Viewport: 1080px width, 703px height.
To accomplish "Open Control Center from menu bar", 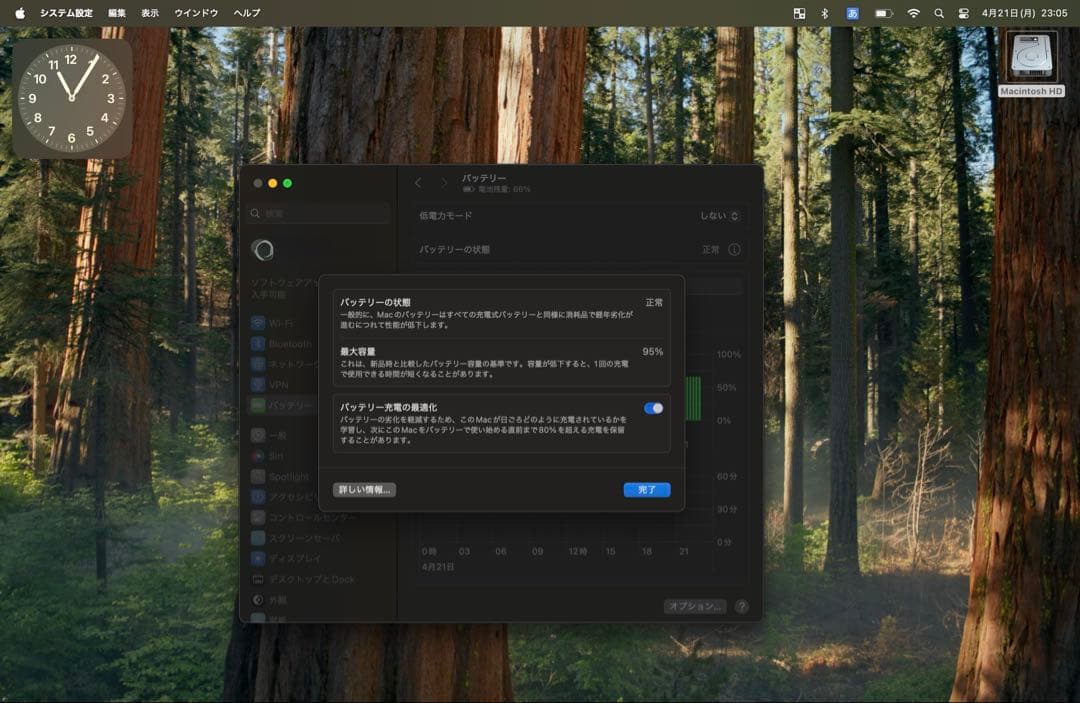I will click(964, 13).
